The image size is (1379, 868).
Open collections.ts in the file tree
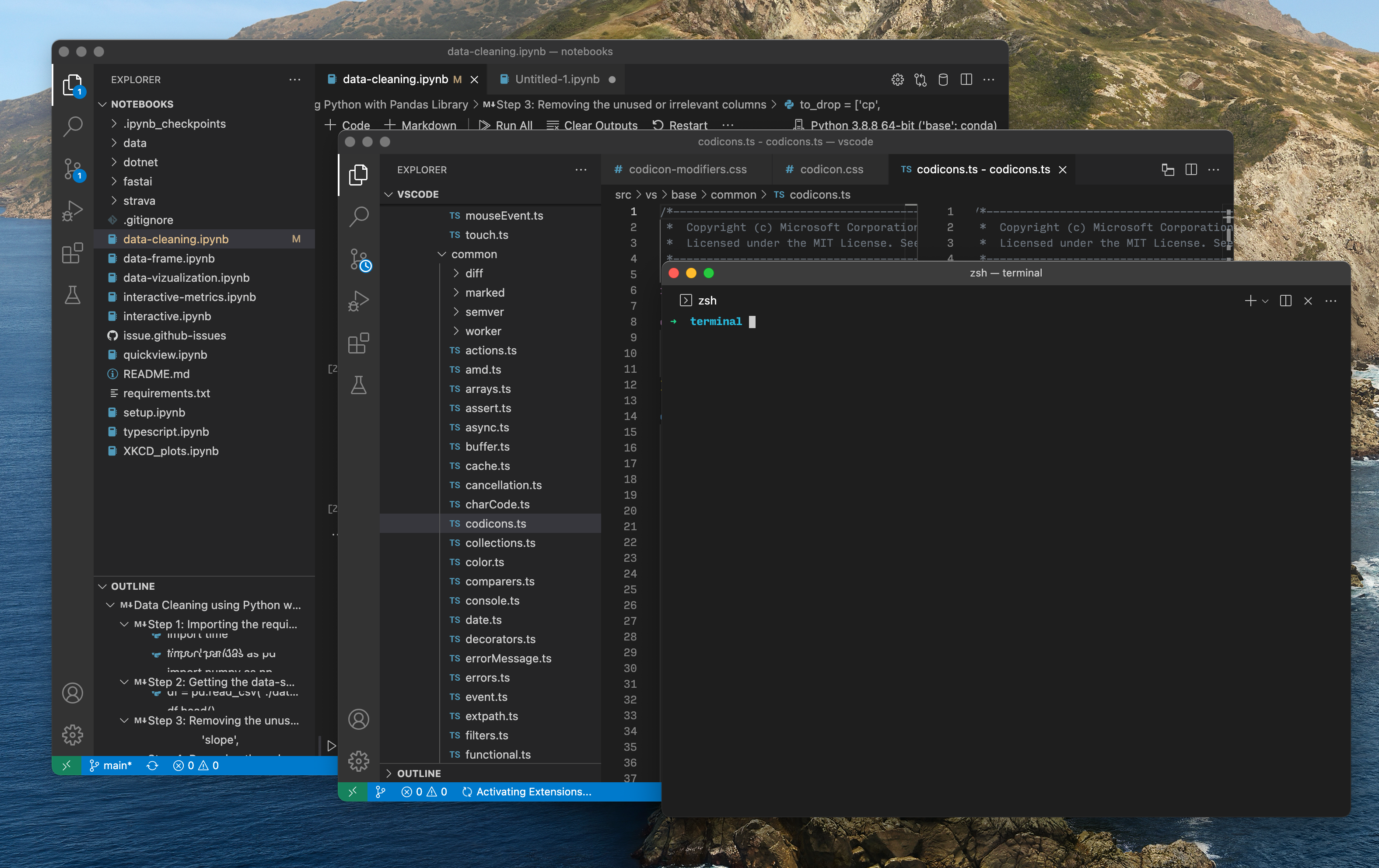click(x=500, y=543)
